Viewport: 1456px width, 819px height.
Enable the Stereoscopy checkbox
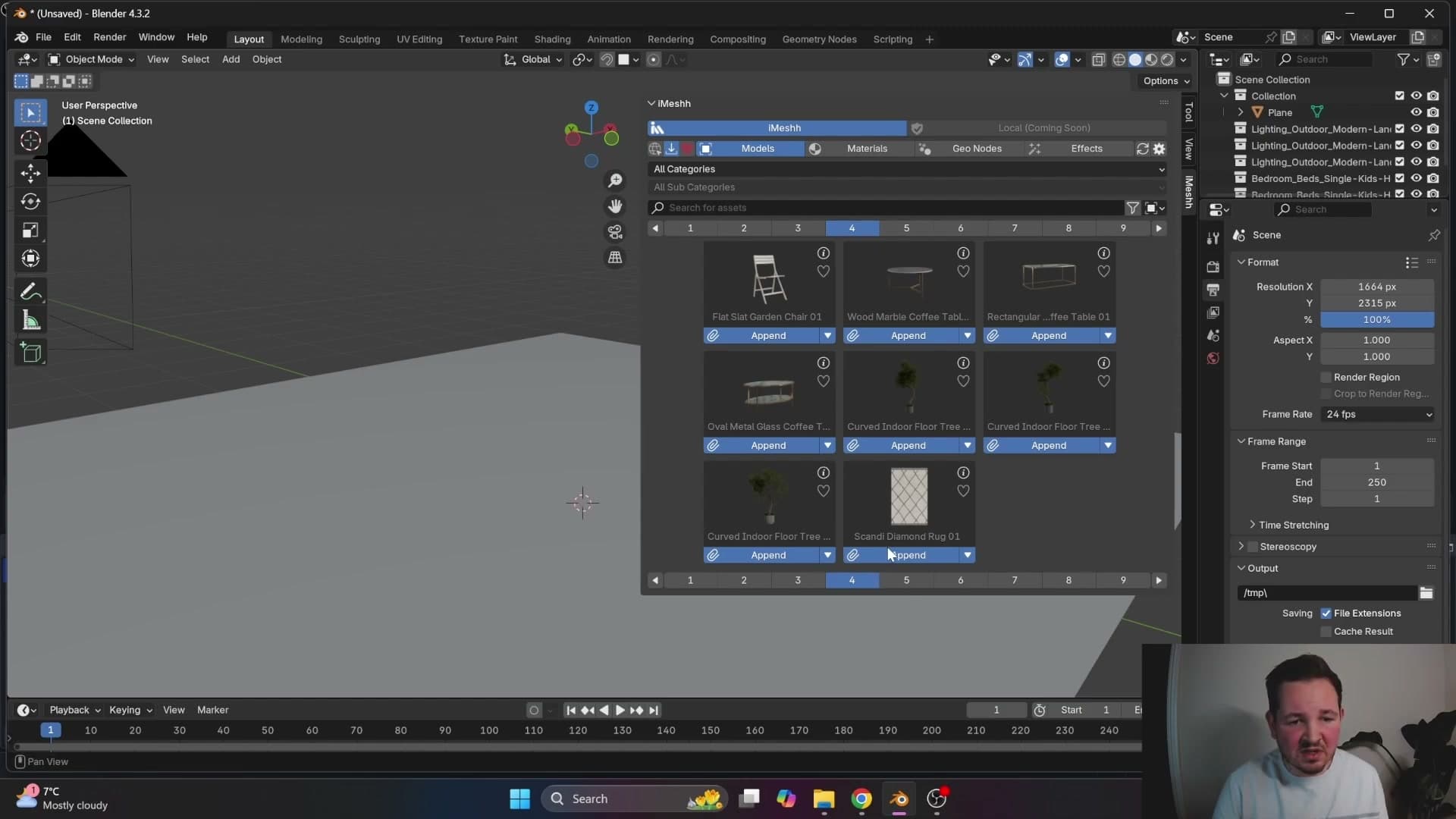point(1253,547)
